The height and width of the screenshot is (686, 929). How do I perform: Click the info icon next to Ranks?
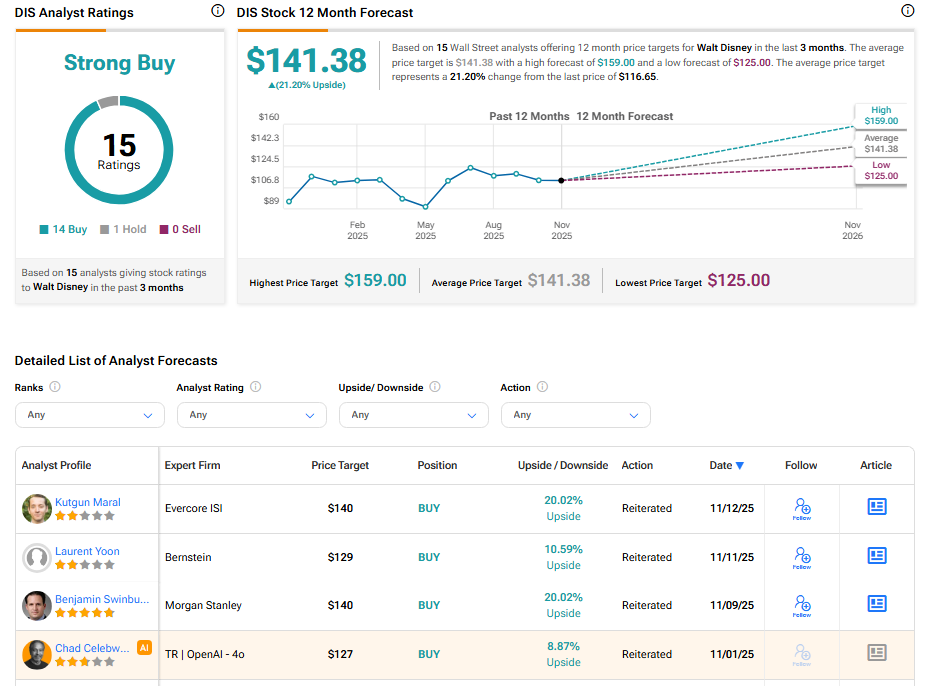[55, 387]
